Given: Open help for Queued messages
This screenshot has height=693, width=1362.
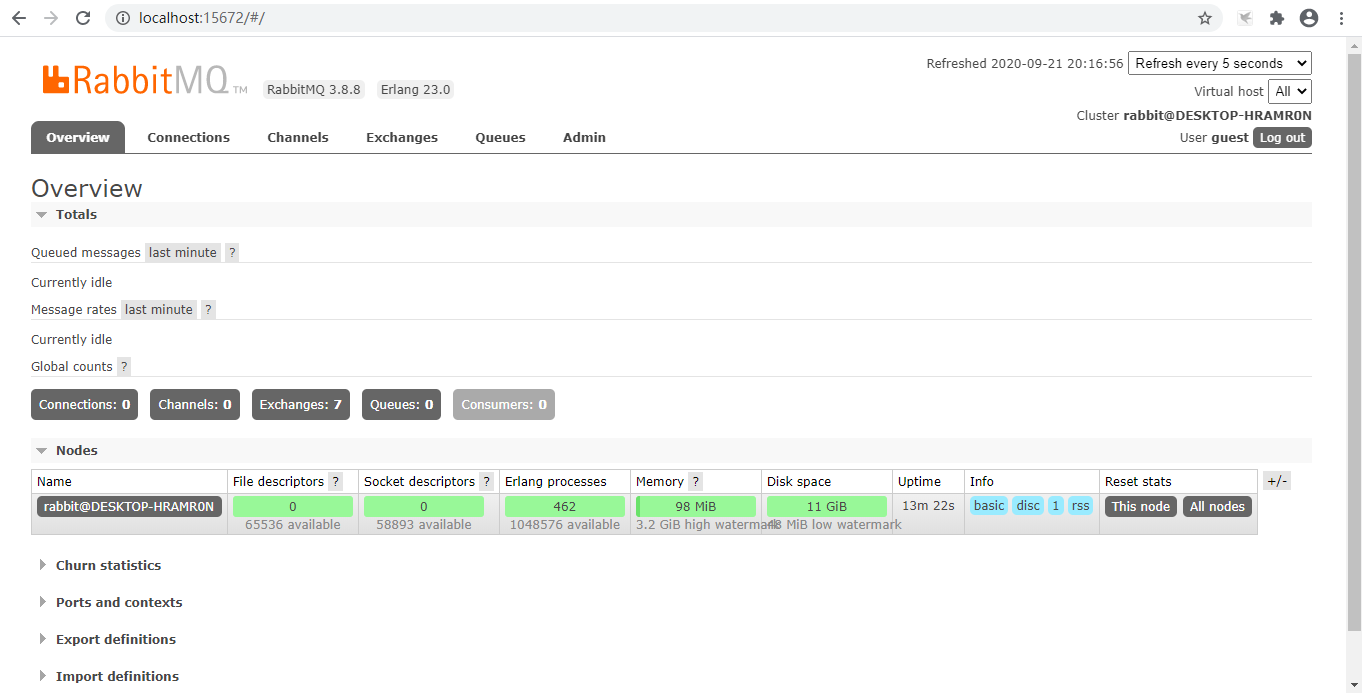Looking at the screenshot, I should coord(232,253).
